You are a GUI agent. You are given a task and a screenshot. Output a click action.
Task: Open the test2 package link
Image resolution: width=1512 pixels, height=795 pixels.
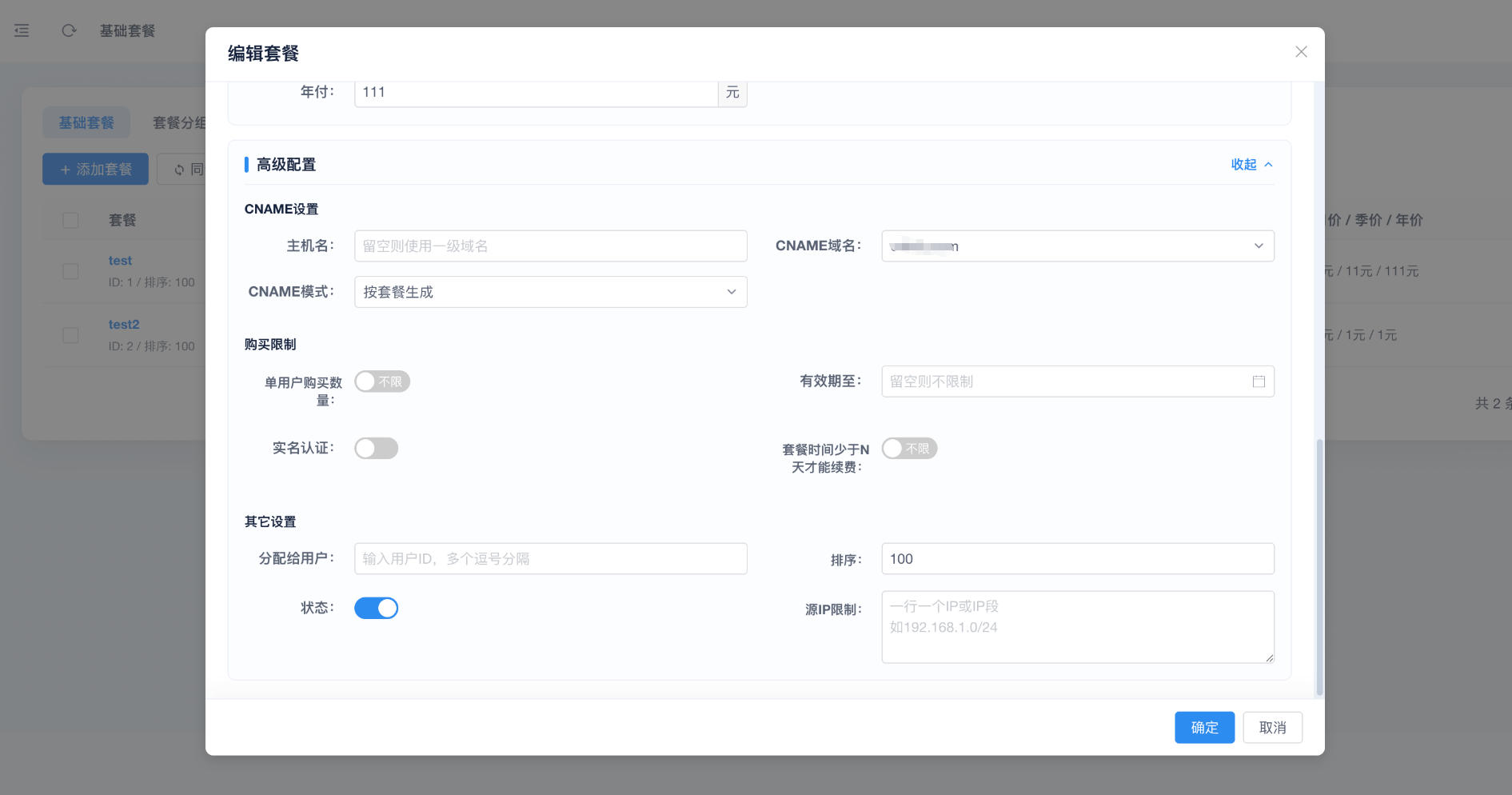point(124,324)
